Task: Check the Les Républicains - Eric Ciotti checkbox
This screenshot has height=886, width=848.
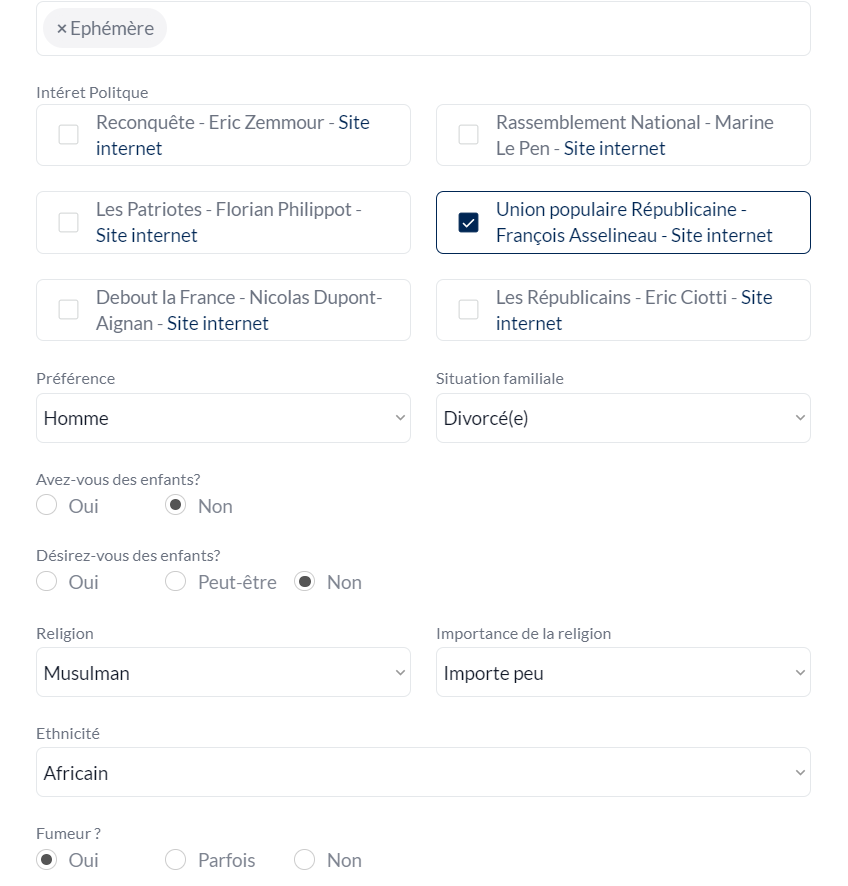Action: pyautogui.click(x=468, y=310)
